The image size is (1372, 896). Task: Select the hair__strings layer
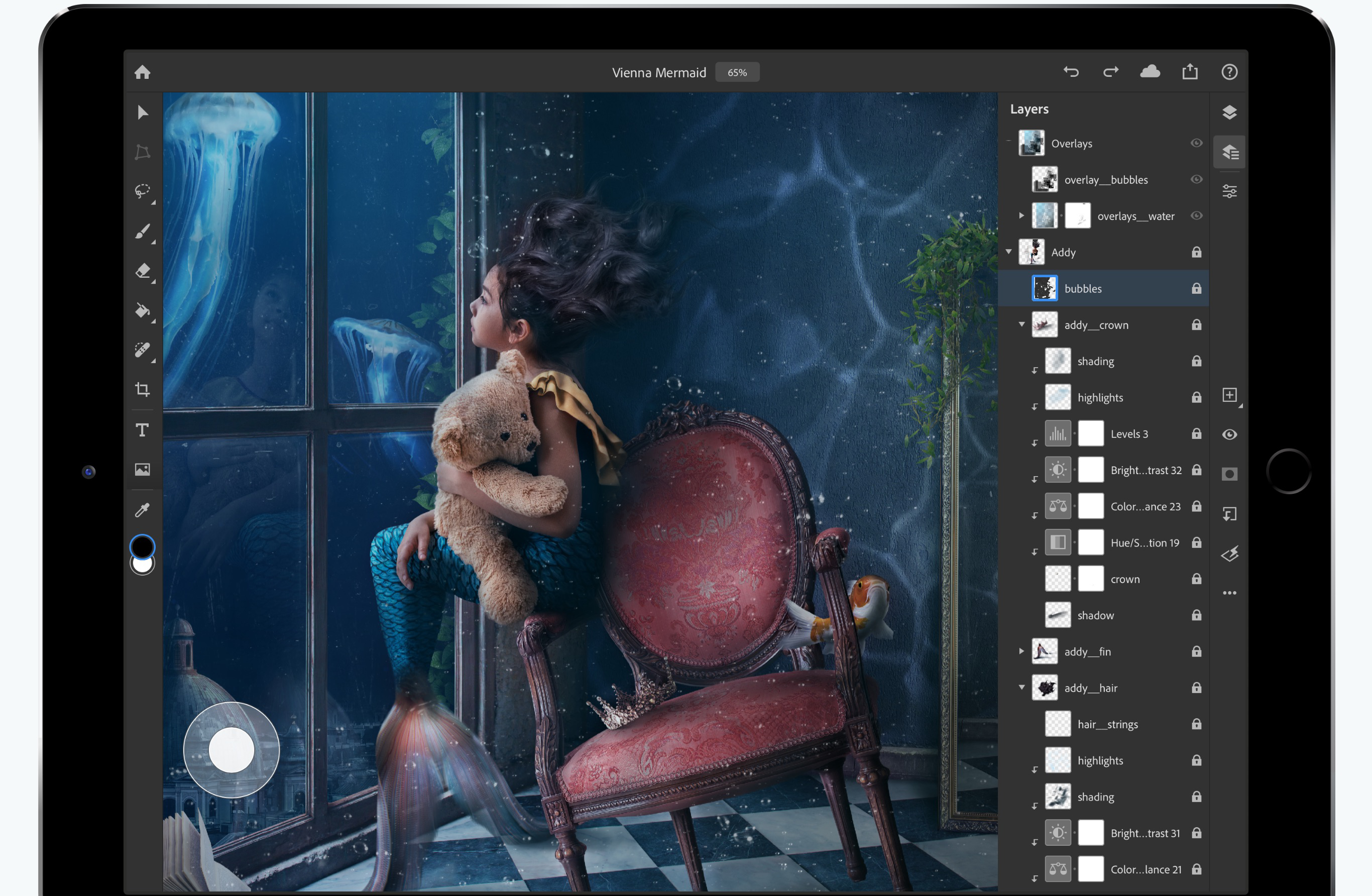tap(1107, 724)
